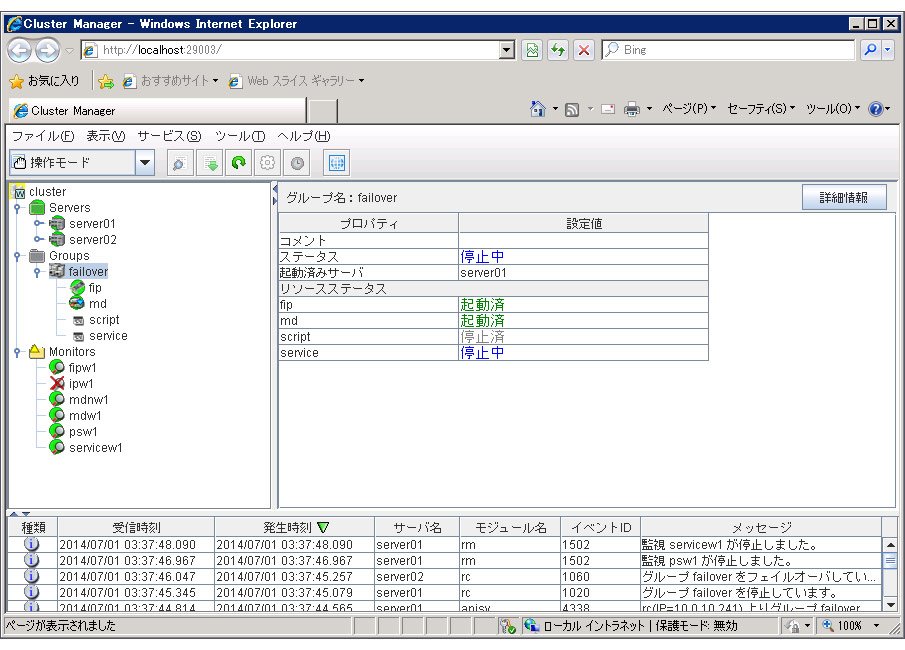Click the cluster root tree node
This screenshot has width=905, height=650.
point(47,192)
